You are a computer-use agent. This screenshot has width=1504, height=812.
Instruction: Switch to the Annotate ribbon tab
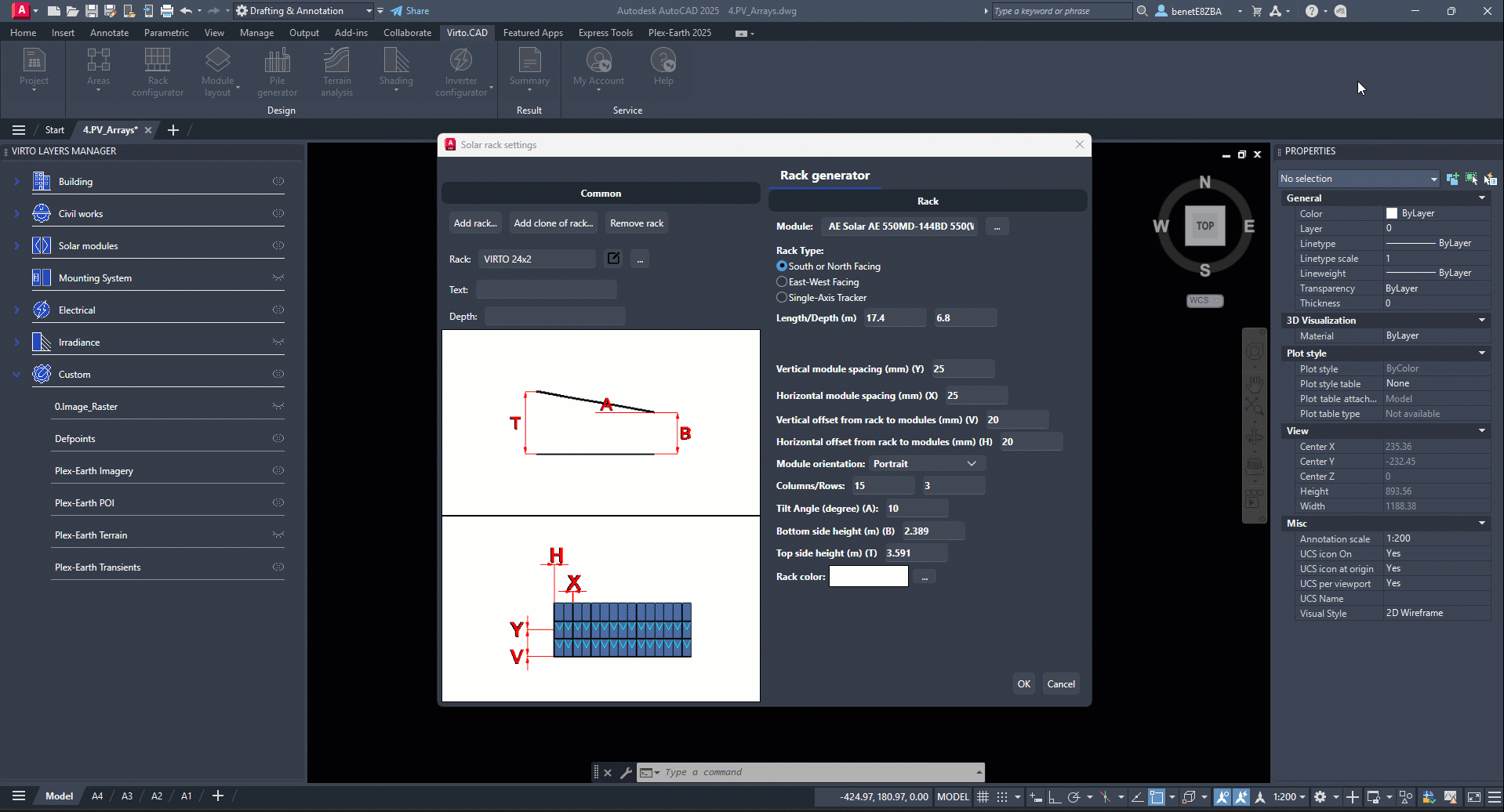[x=109, y=33]
